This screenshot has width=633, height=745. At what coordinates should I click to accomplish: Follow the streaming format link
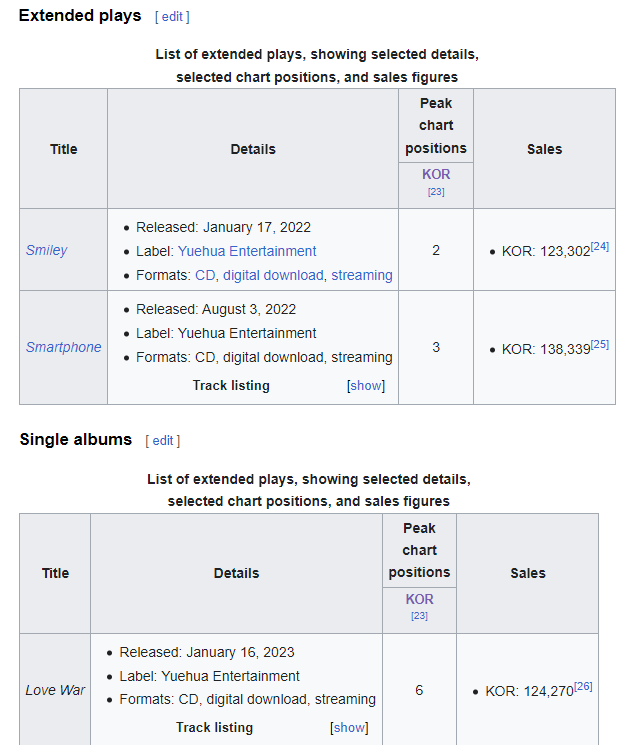pyautogui.click(x=362, y=275)
